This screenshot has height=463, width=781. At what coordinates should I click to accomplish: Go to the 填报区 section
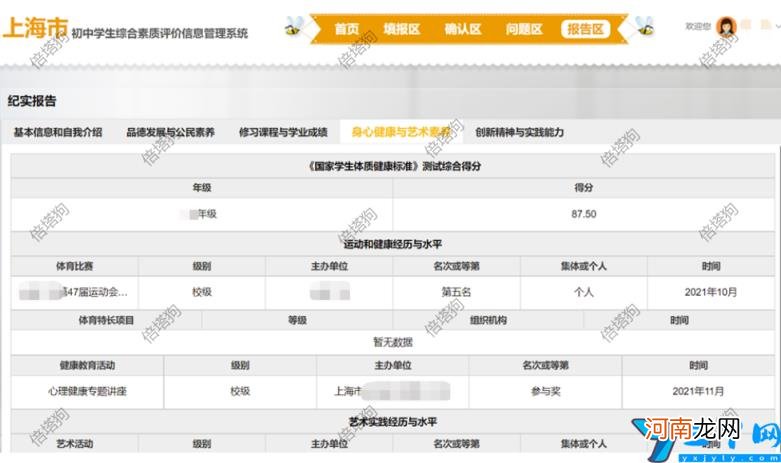(401, 29)
